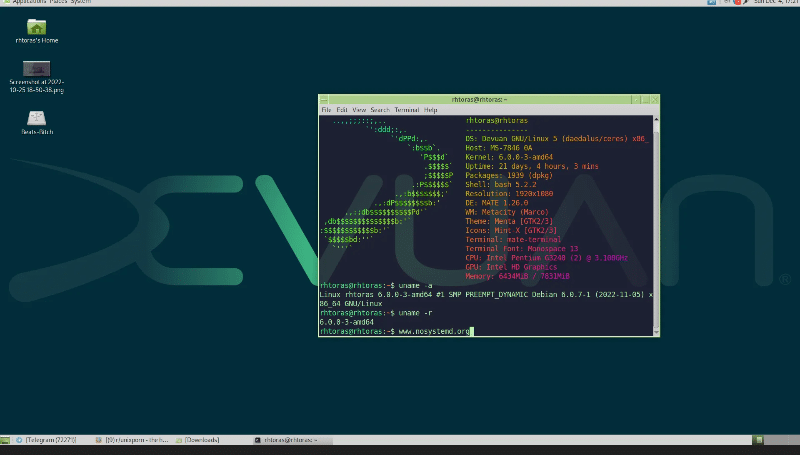Click the terminal window menu icon in title bar
Screen dimensions: 800x455
(324, 99)
